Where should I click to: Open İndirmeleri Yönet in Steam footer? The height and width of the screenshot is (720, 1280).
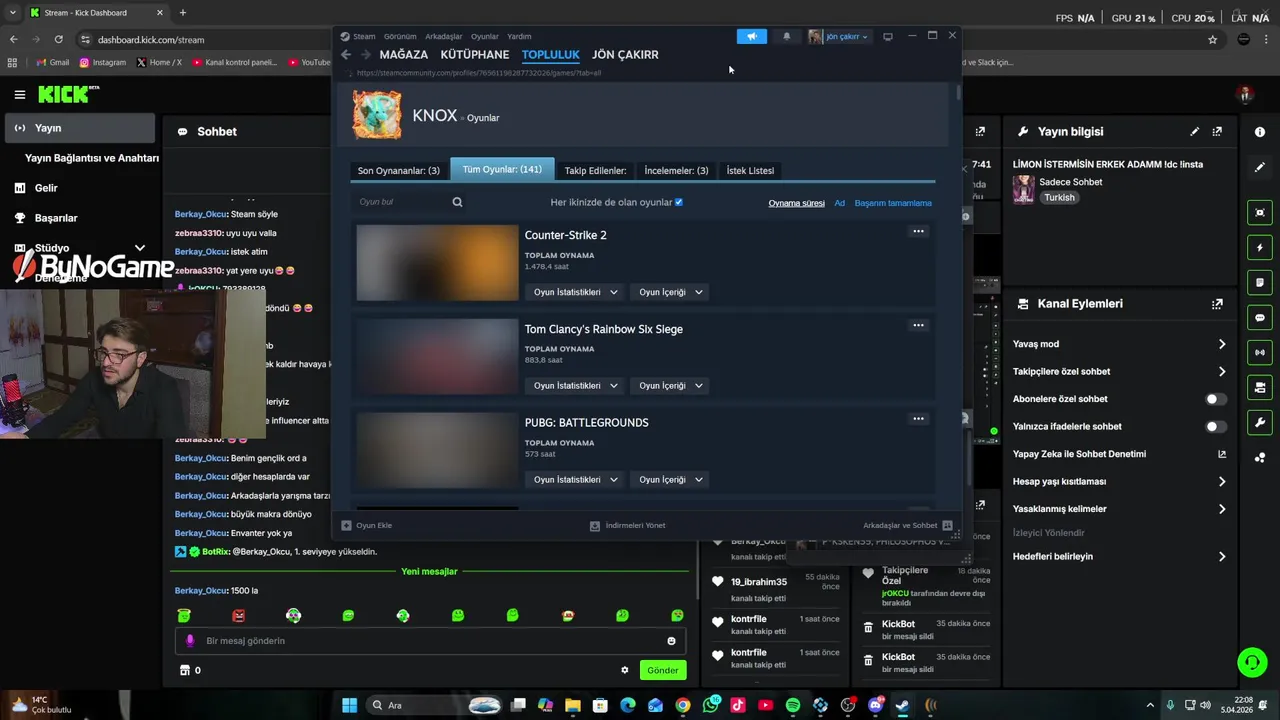(x=627, y=525)
